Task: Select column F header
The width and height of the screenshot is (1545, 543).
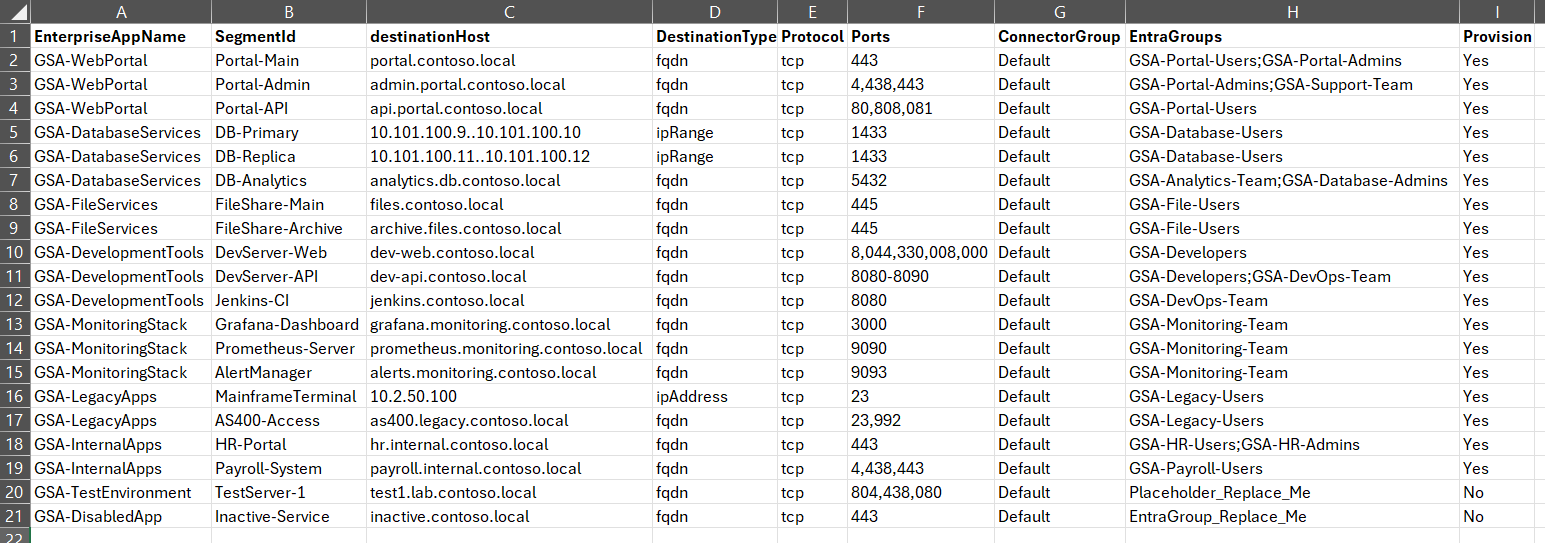Action: point(920,12)
